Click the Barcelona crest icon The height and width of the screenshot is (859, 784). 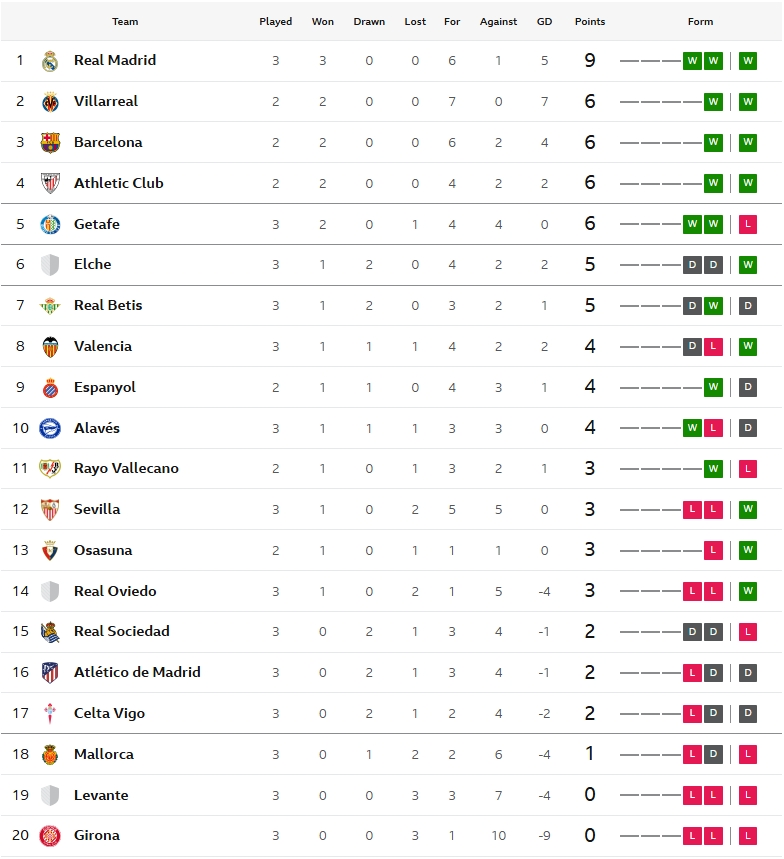tap(50, 143)
